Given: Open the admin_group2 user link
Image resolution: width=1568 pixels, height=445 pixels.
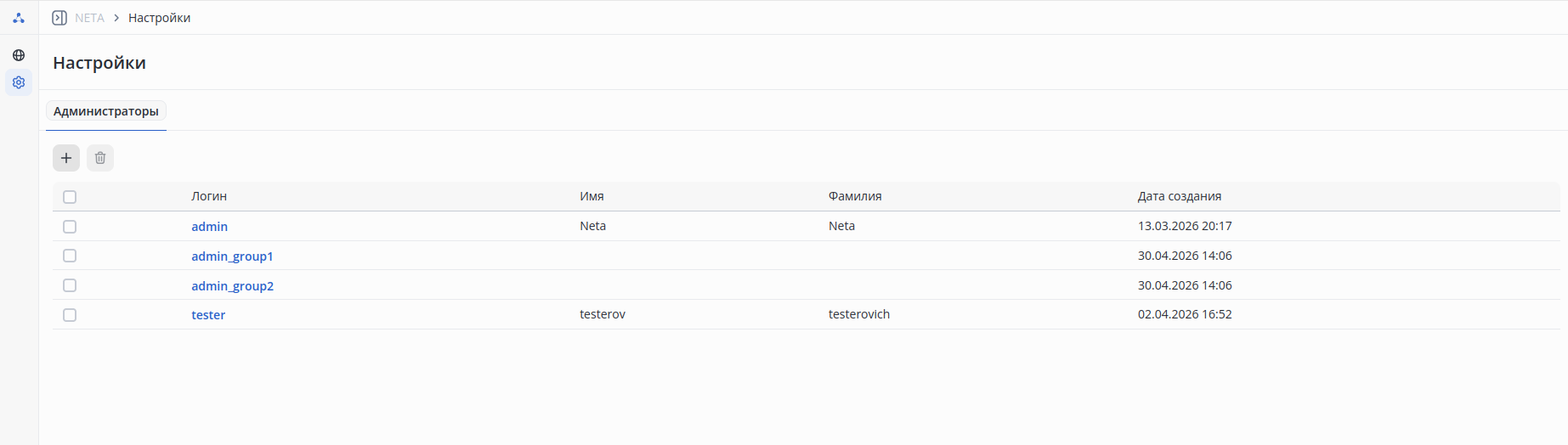Looking at the screenshot, I should click(x=232, y=286).
